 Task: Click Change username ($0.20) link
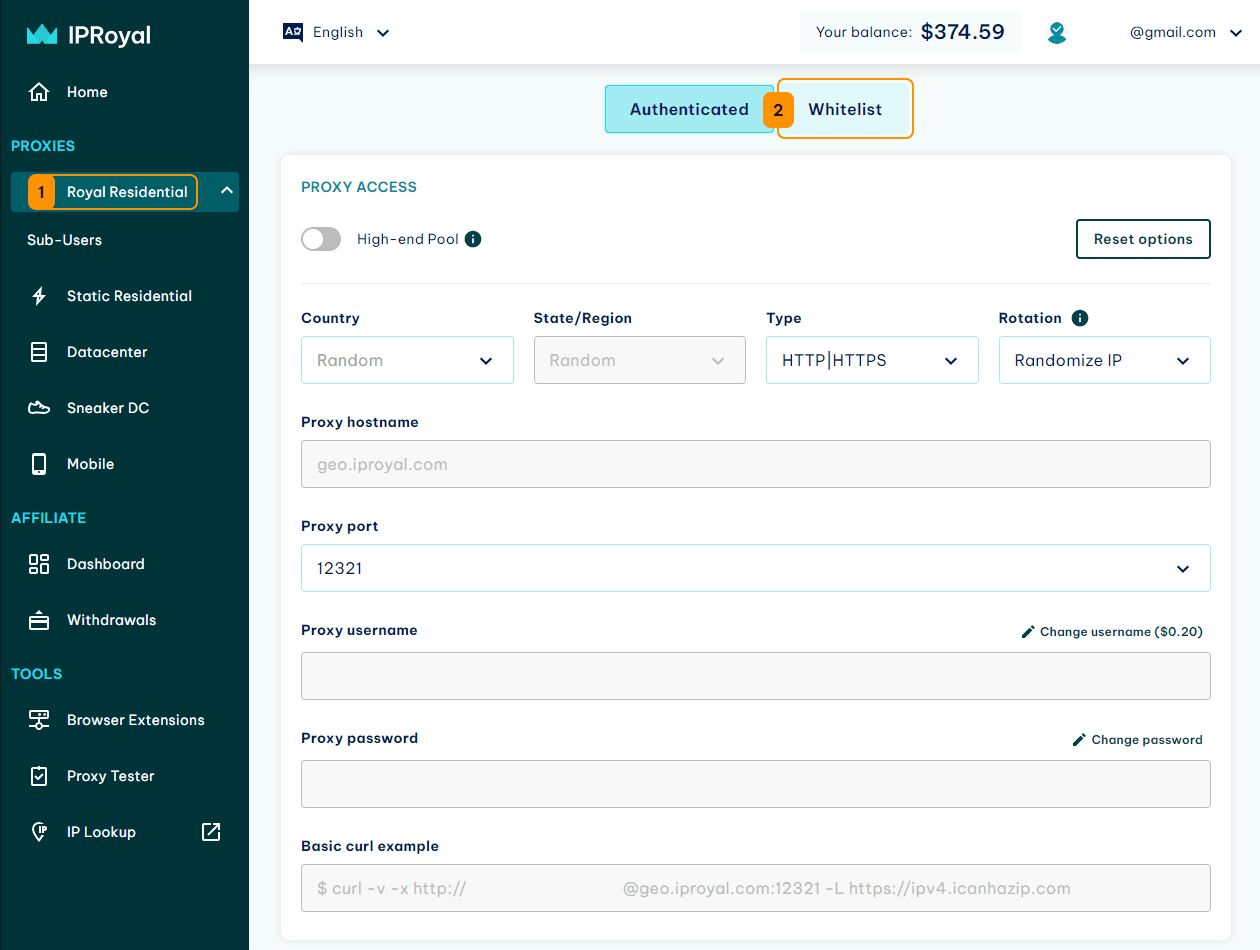pos(1112,632)
